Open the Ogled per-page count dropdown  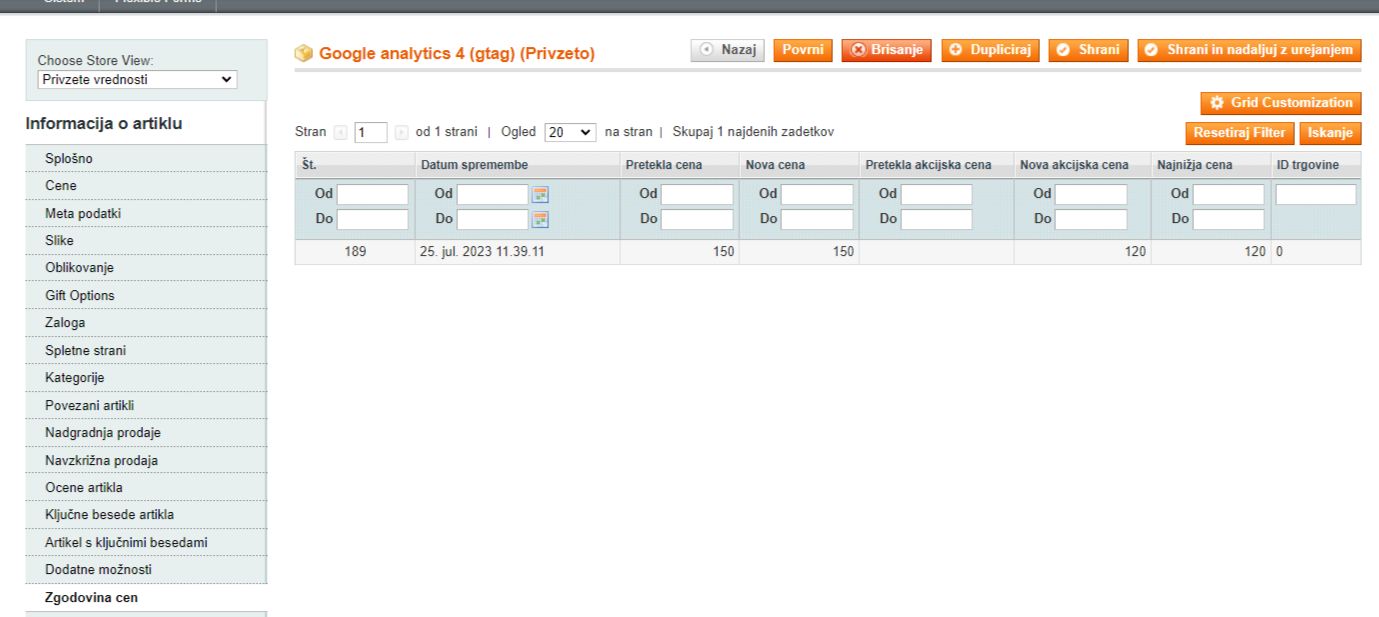click(x=570, y=132)
